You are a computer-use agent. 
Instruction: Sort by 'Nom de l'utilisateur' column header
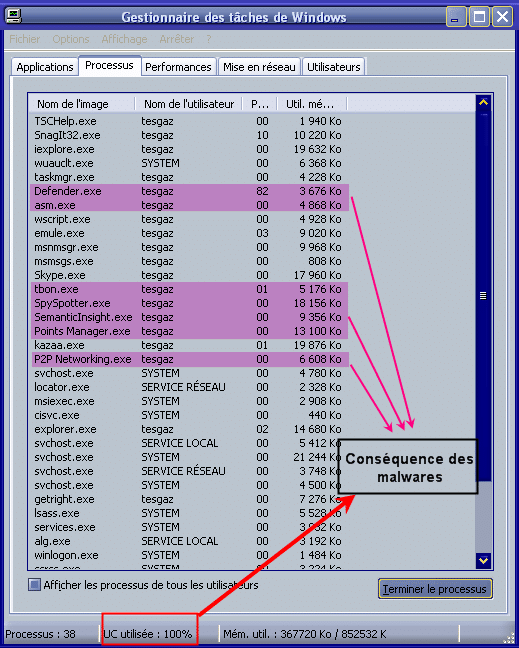[189, 104]
